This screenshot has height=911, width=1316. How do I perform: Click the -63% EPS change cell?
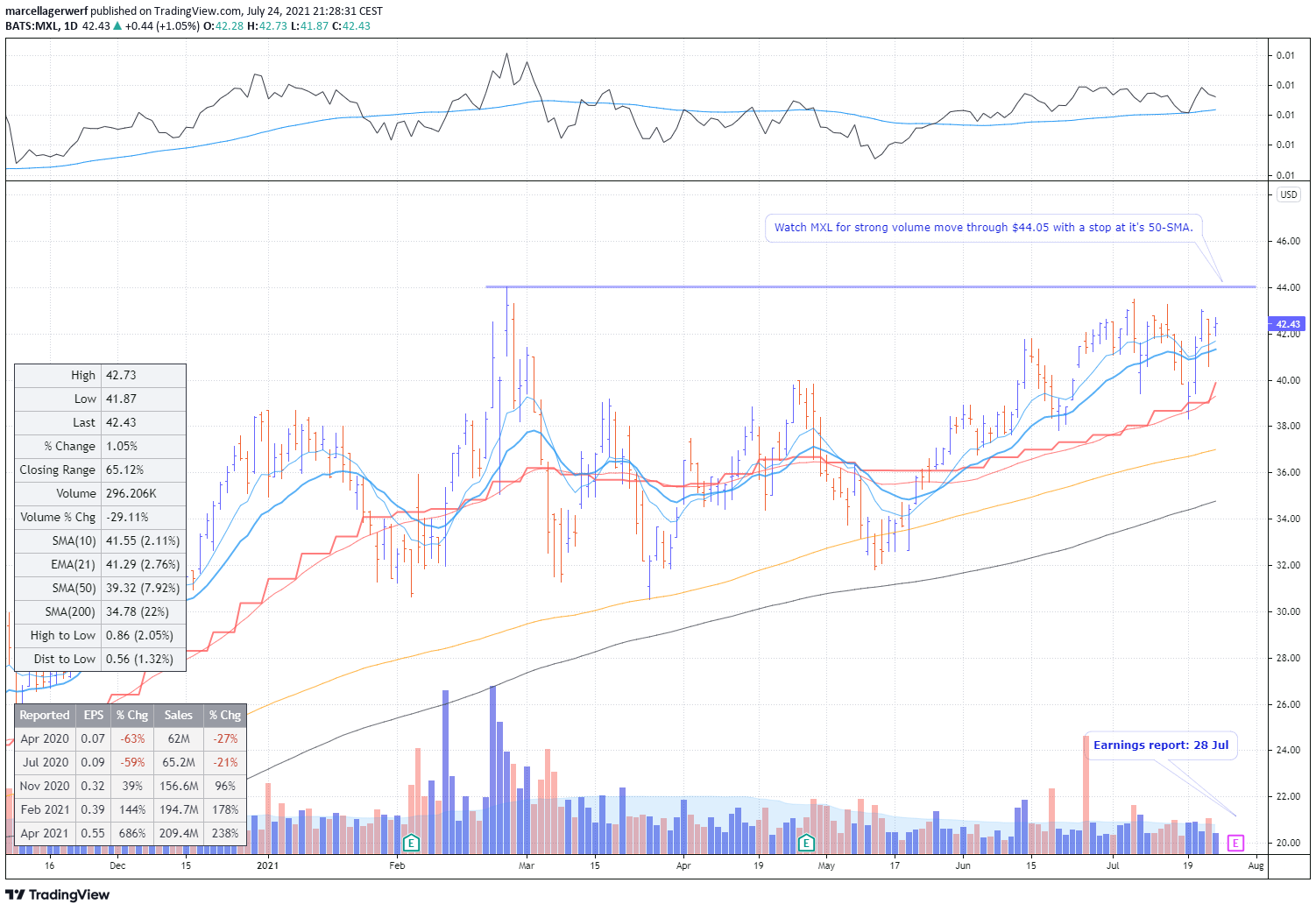pyautogui.click(x=132, y=738)
